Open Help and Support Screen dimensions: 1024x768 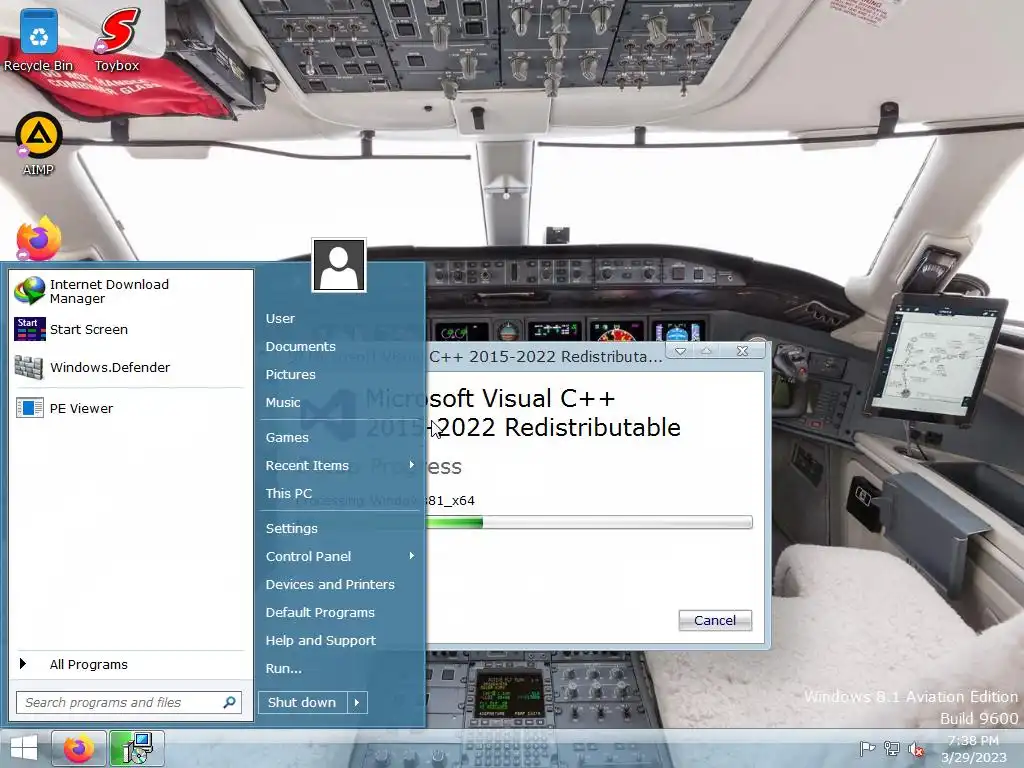[x=321, y=641]
